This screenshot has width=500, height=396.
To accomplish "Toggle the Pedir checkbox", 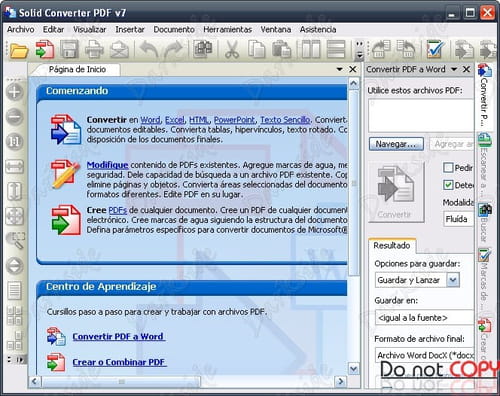I will 448,167.
